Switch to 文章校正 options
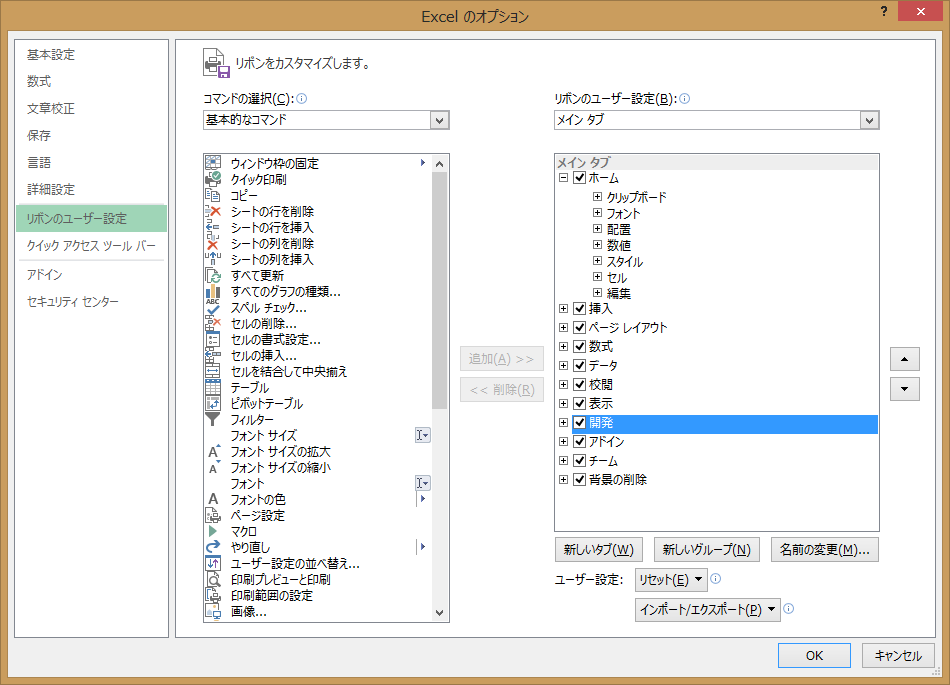 [51, 108]
